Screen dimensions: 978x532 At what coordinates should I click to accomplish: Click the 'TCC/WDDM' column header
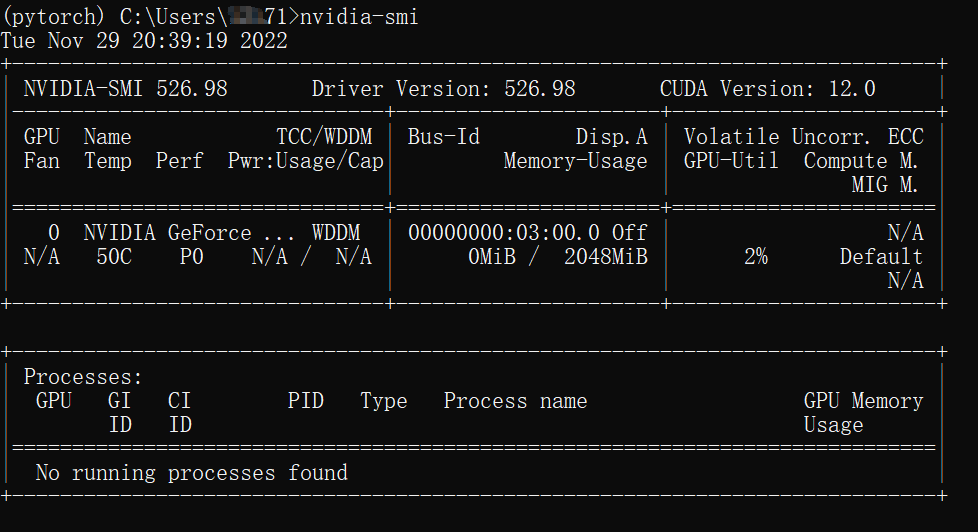[324, 137]
